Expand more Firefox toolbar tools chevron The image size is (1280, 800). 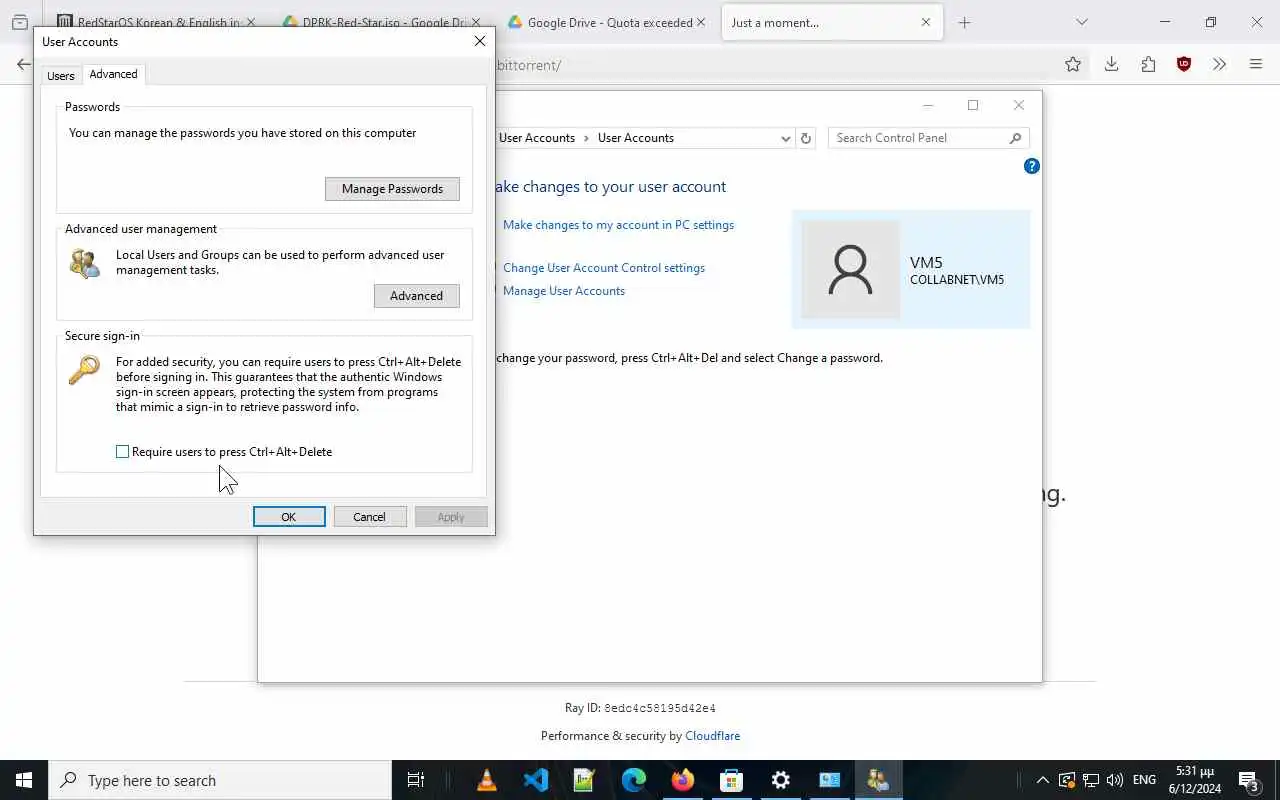coord(1219,64)
